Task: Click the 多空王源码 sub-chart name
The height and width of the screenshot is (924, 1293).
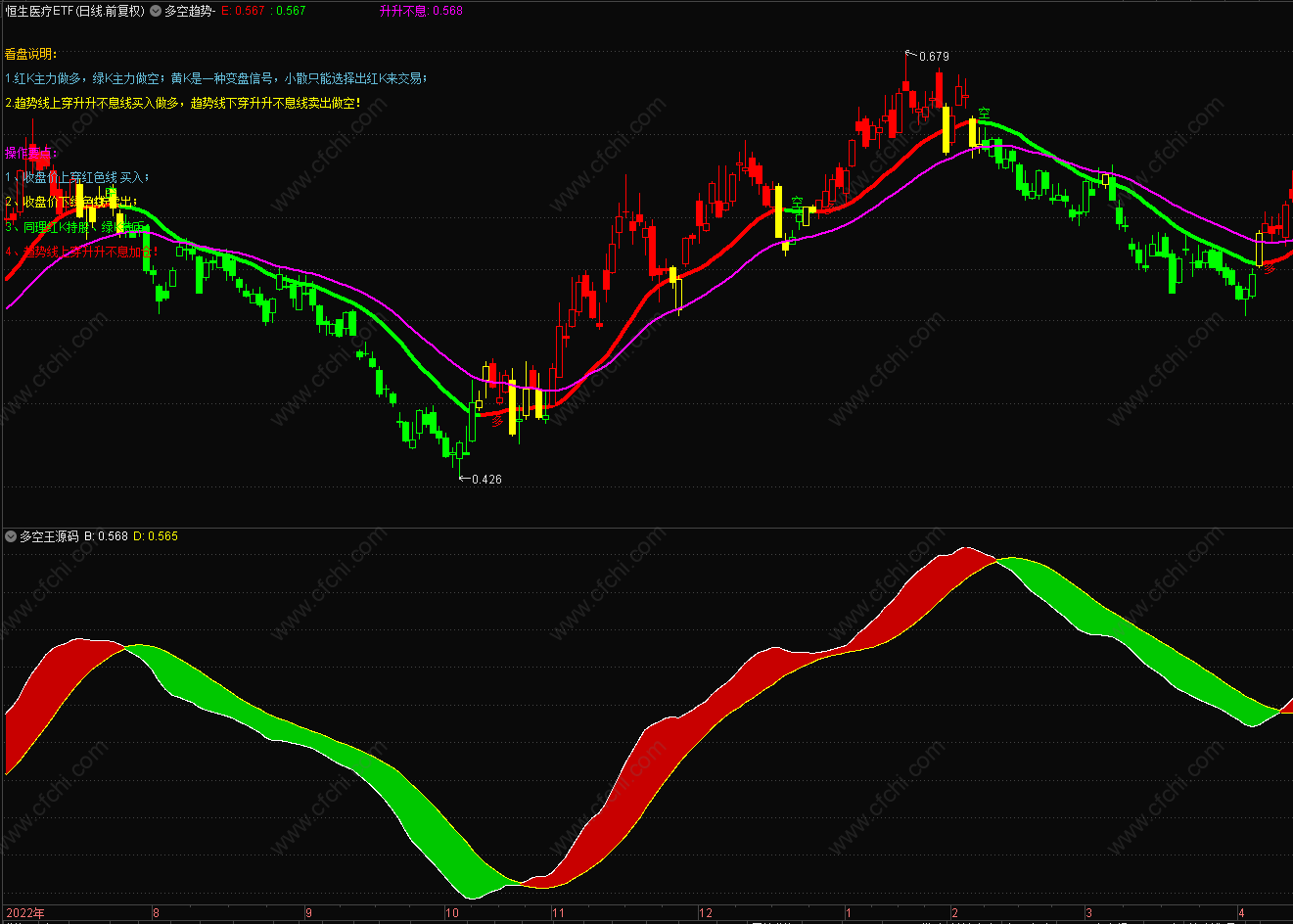Action: click(49, 536)
